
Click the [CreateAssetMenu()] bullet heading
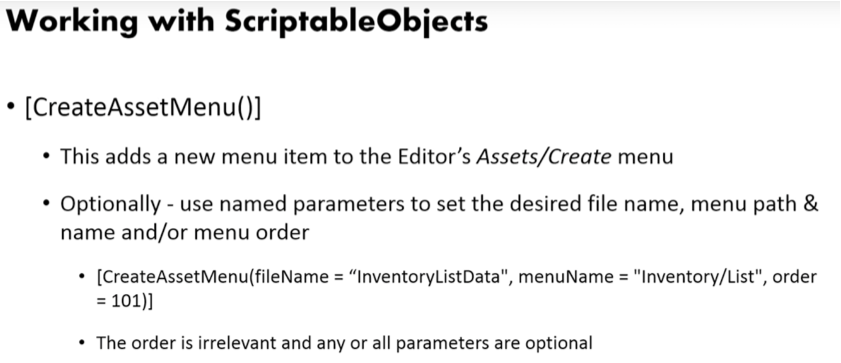[143, 109]
